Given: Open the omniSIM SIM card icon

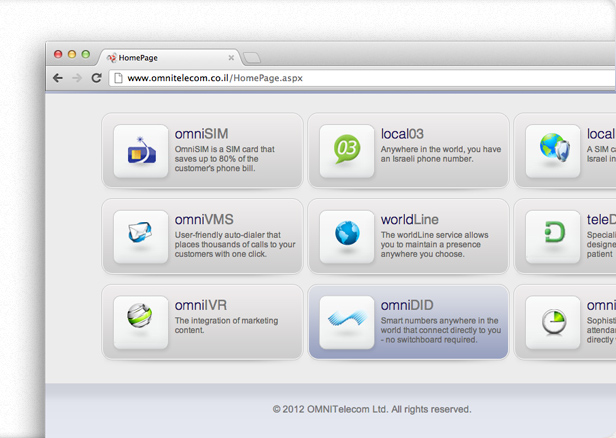Looking at the screenshot, I should [x=141, y=151].
